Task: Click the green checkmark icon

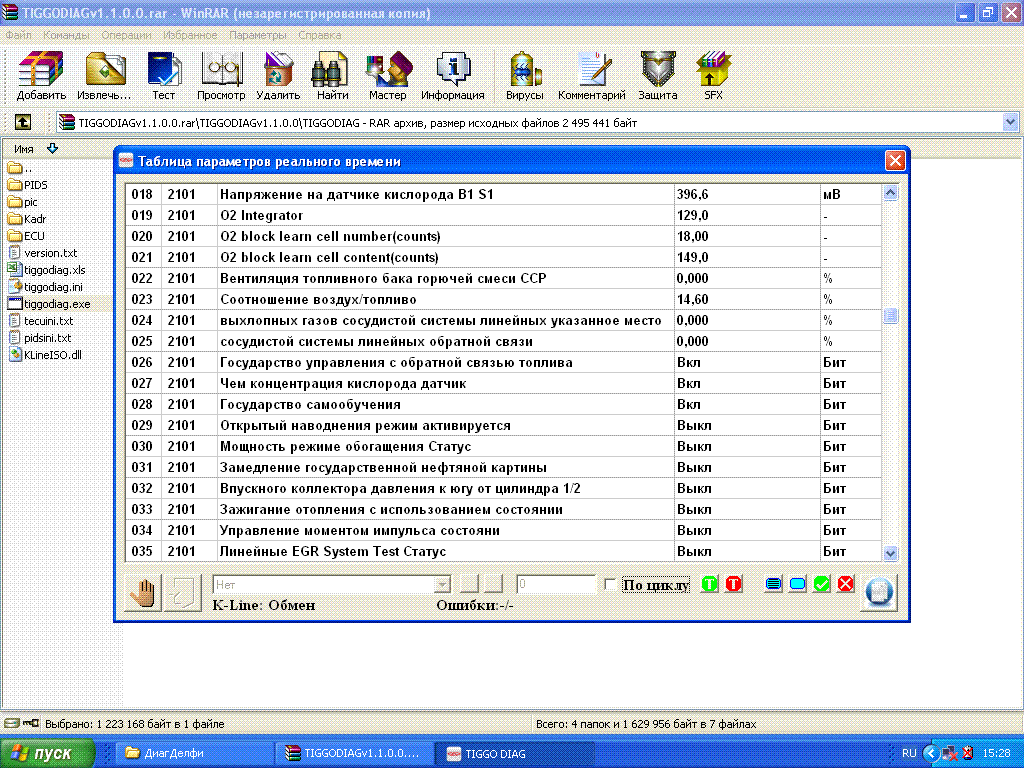Action: tap(822, 584)
